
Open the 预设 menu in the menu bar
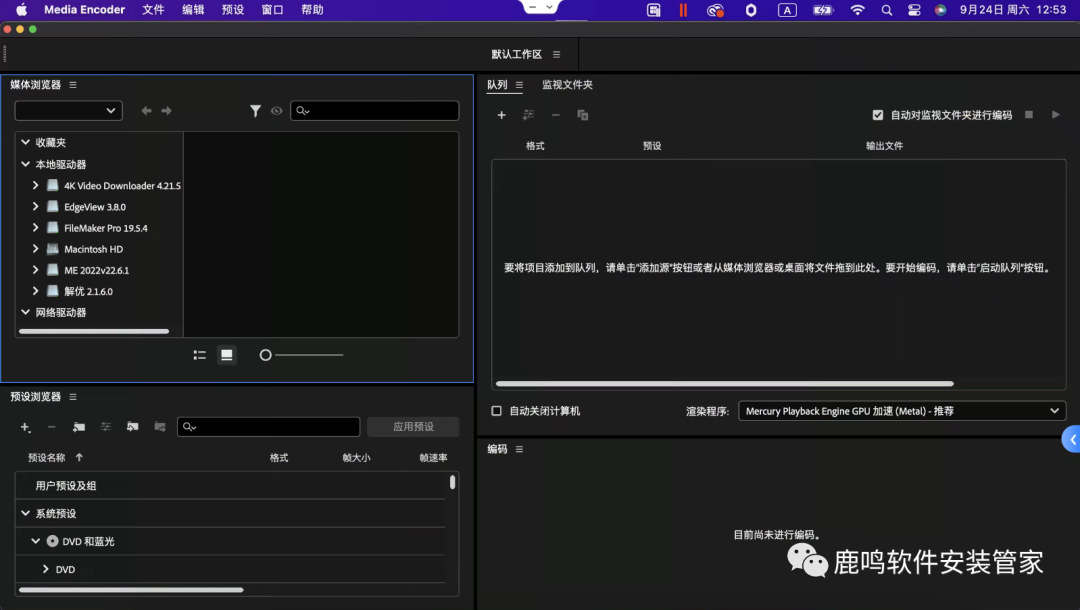232,9
